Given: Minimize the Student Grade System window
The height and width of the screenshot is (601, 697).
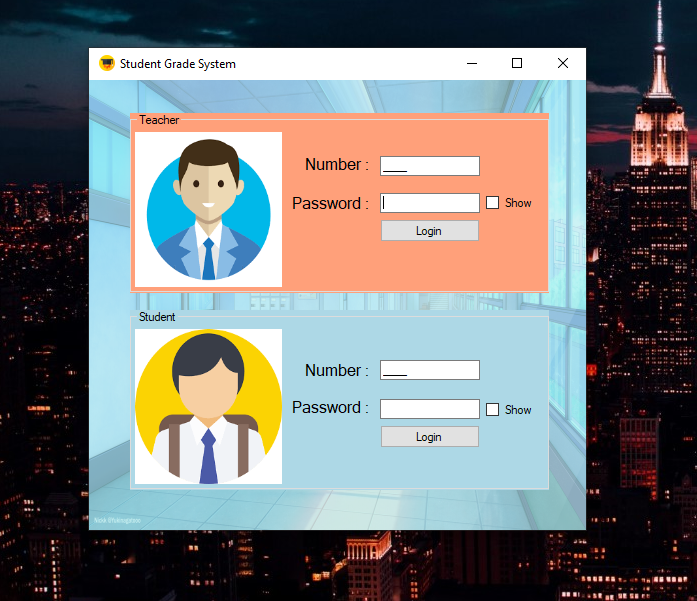Looking at the screenshot, I should pyautogui.click(x=472, y=64).
